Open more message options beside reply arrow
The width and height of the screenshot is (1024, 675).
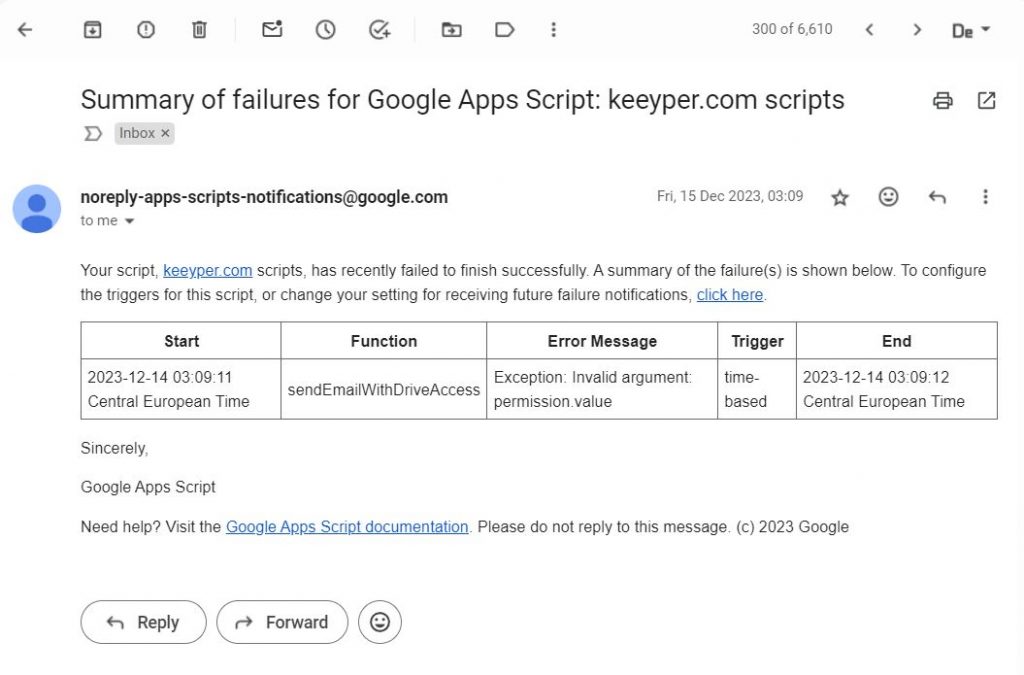[x=985, y=197]
